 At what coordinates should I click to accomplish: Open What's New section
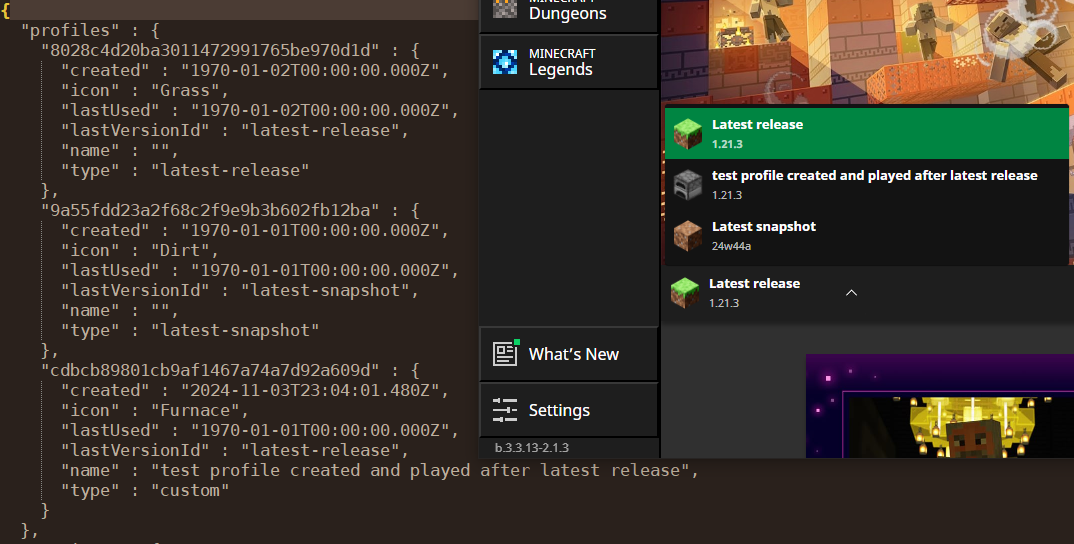click(569, 354)
